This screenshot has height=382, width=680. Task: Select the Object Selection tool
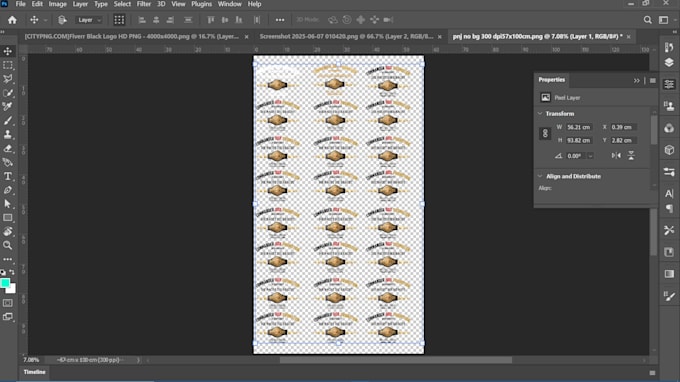(x=8, y=93)
